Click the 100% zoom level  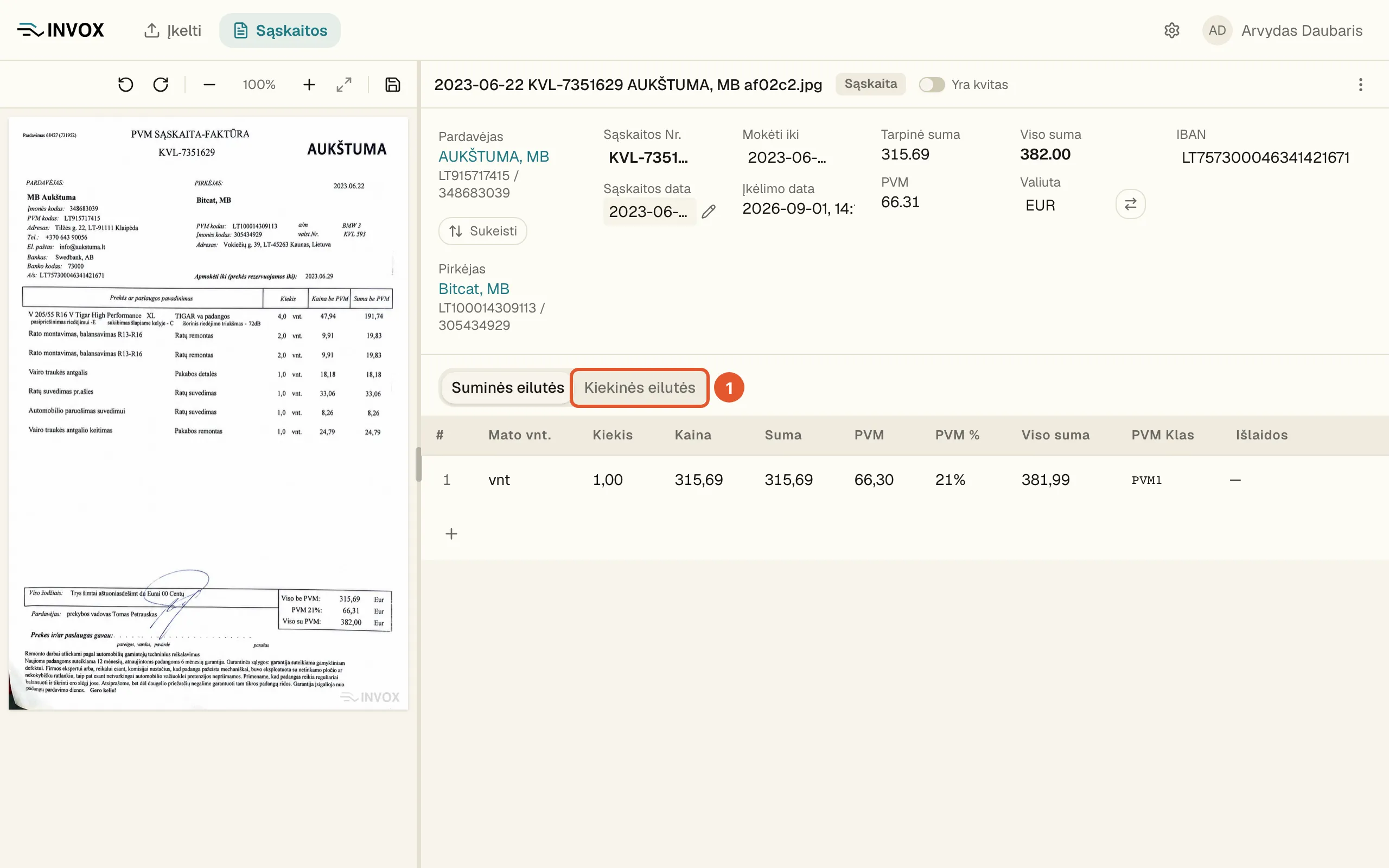pyautogui.click(x=259, y=85)
